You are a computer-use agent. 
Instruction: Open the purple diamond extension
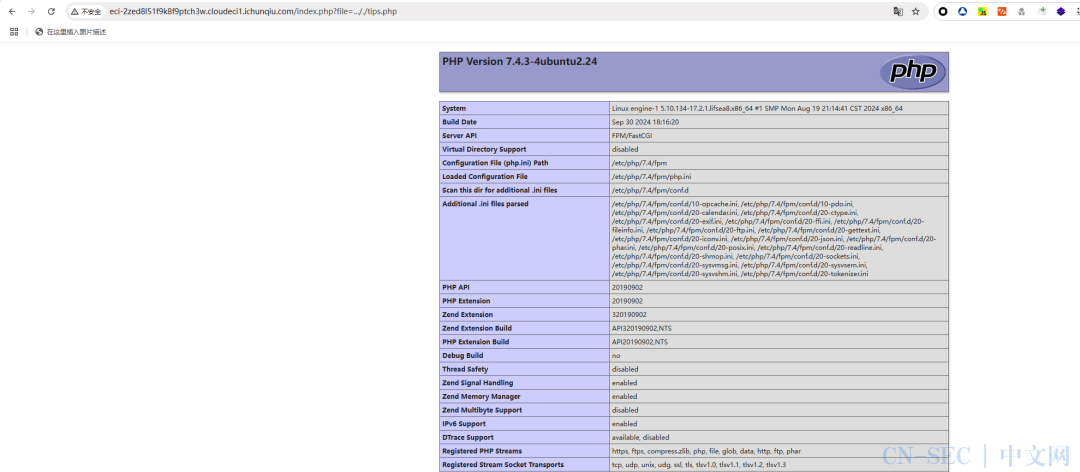(1061, 12)
